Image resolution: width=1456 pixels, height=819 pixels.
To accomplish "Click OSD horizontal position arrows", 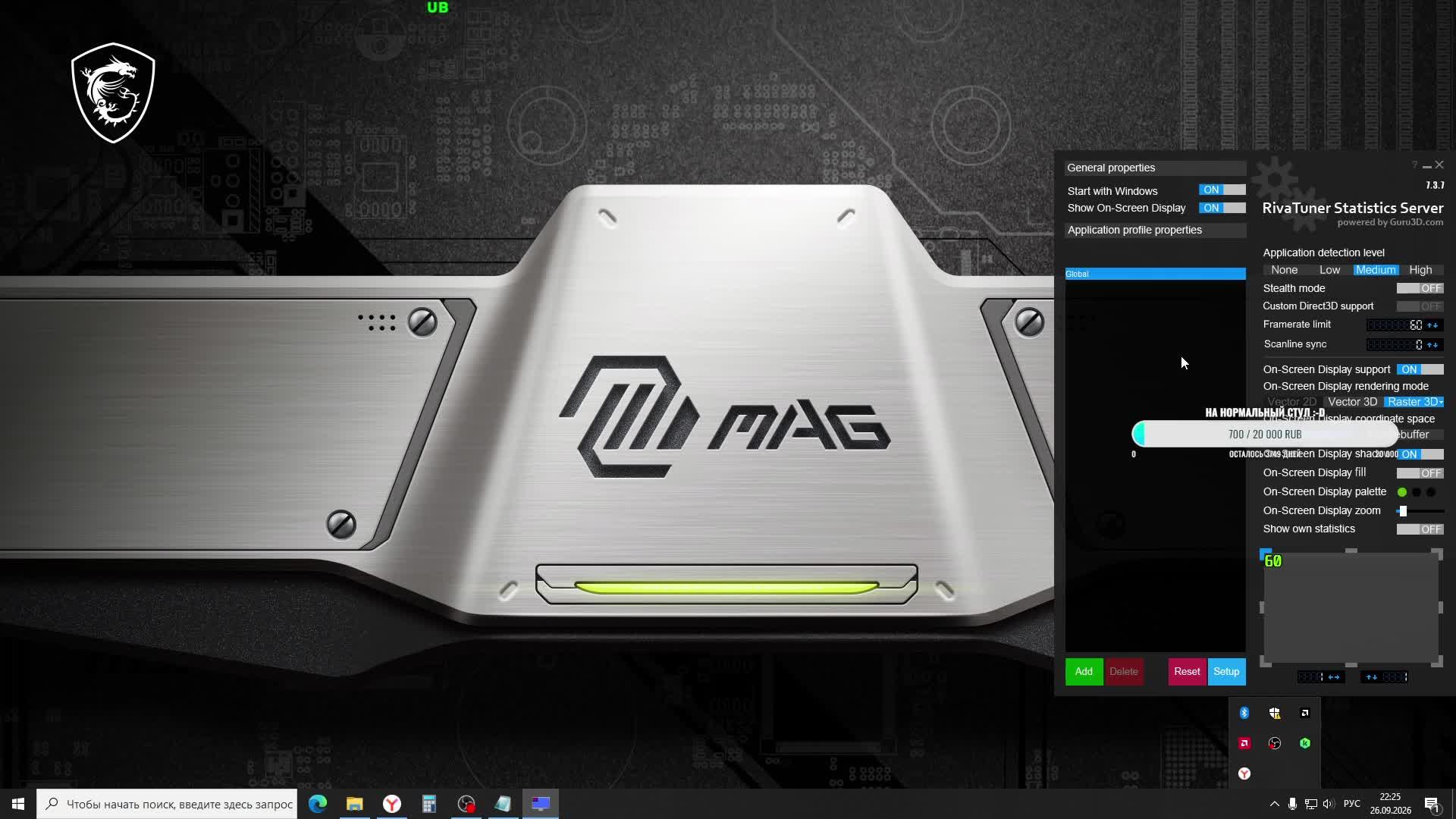I will 1334,677.
